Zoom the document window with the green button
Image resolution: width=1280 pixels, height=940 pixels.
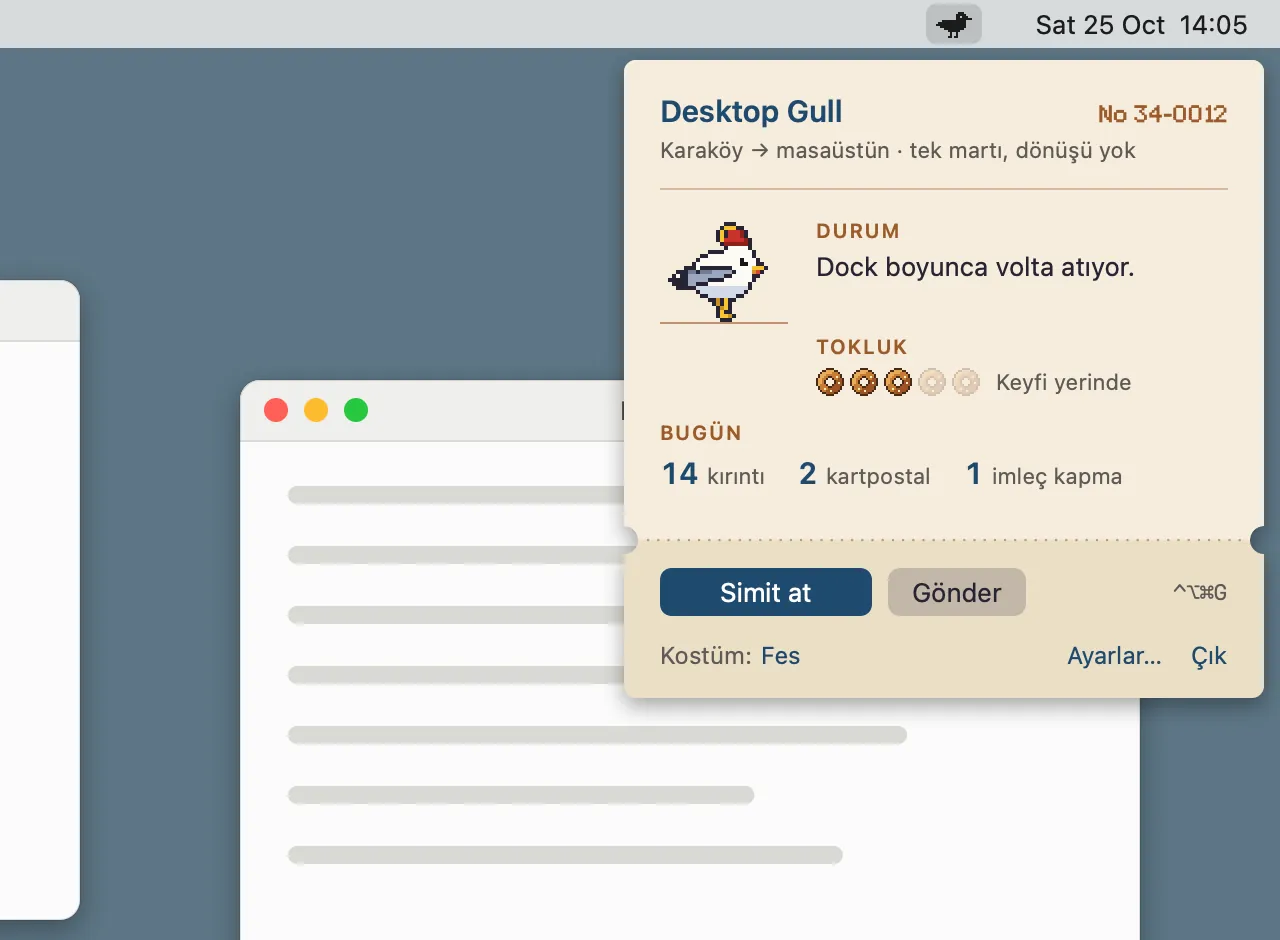(356, 410)
